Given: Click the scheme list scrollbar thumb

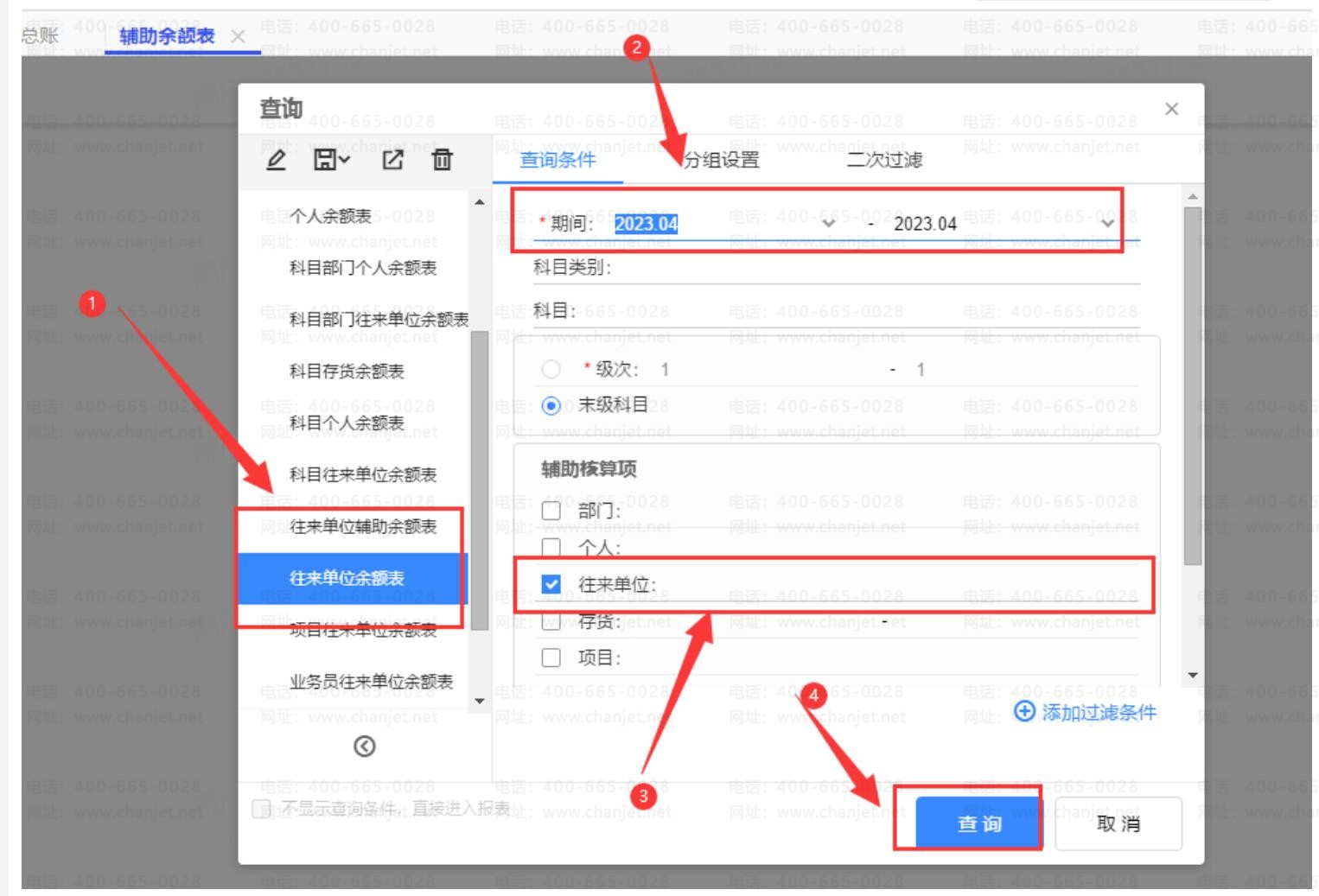Looking at the screenshot, I should pyautogui.click(x=480, y=480).
